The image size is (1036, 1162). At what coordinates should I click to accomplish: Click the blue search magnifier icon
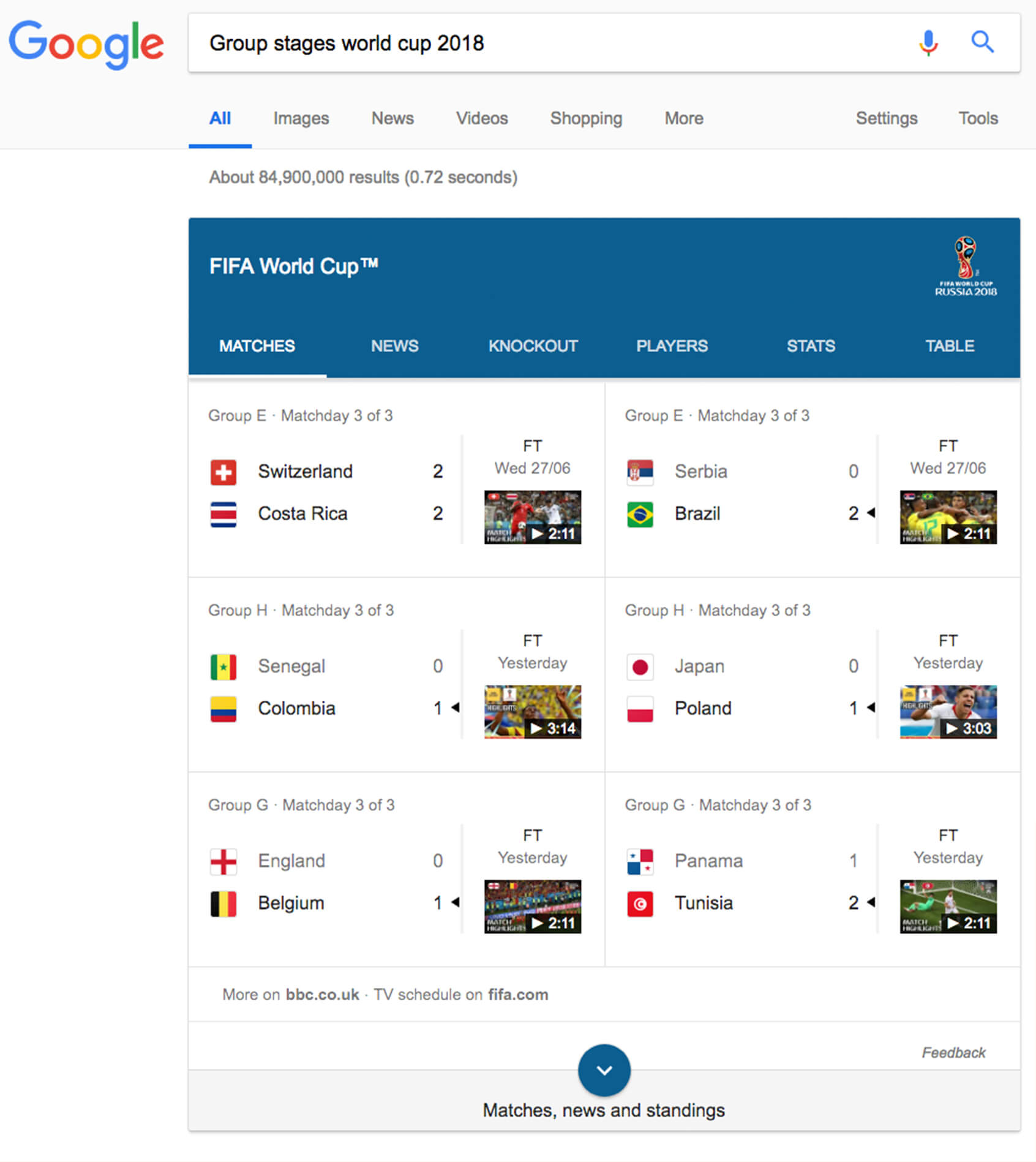pyautogui.click(x=982, y=42)
